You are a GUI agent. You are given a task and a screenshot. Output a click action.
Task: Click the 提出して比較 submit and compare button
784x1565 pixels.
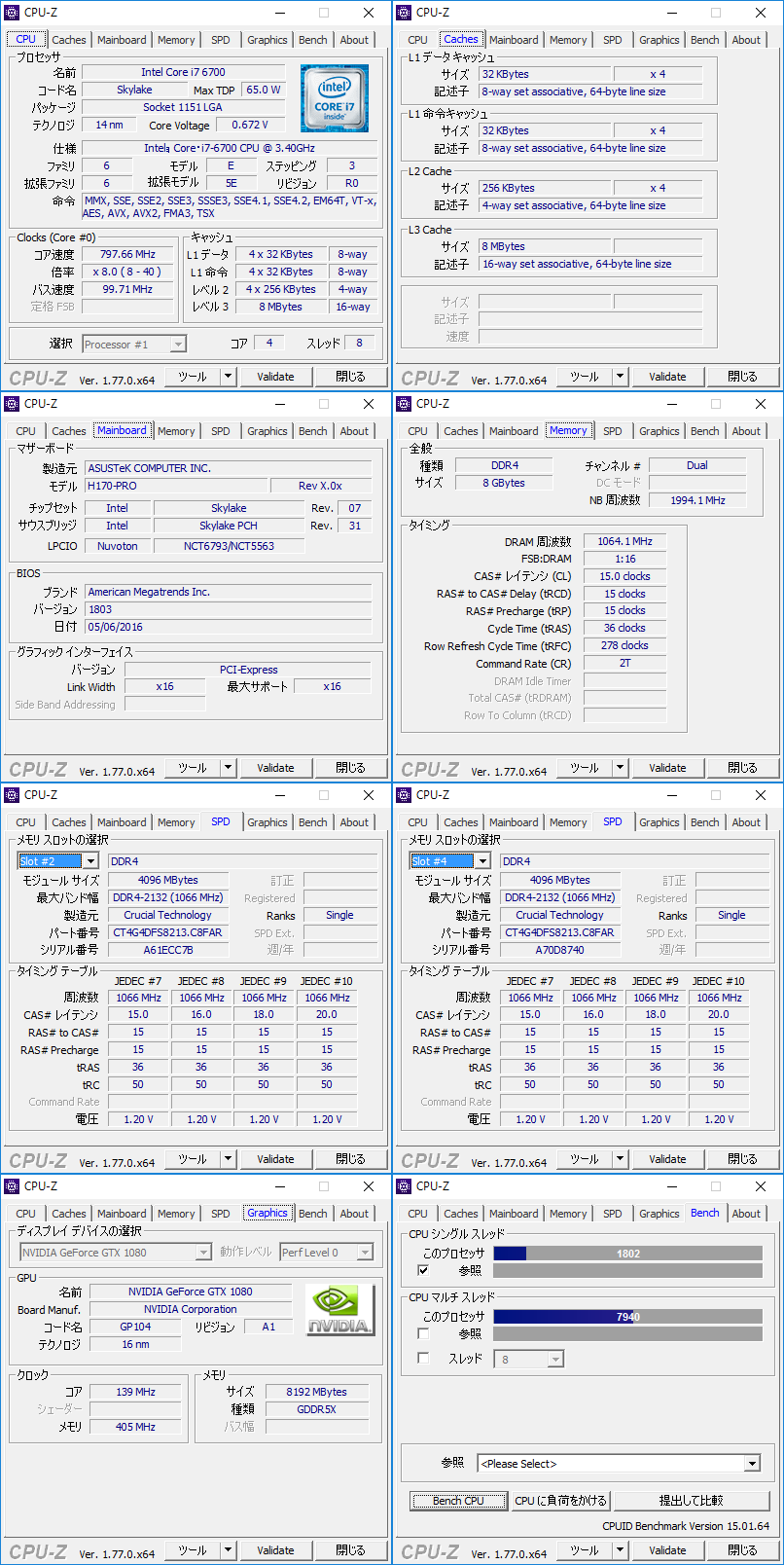(x=692, y=1501)
